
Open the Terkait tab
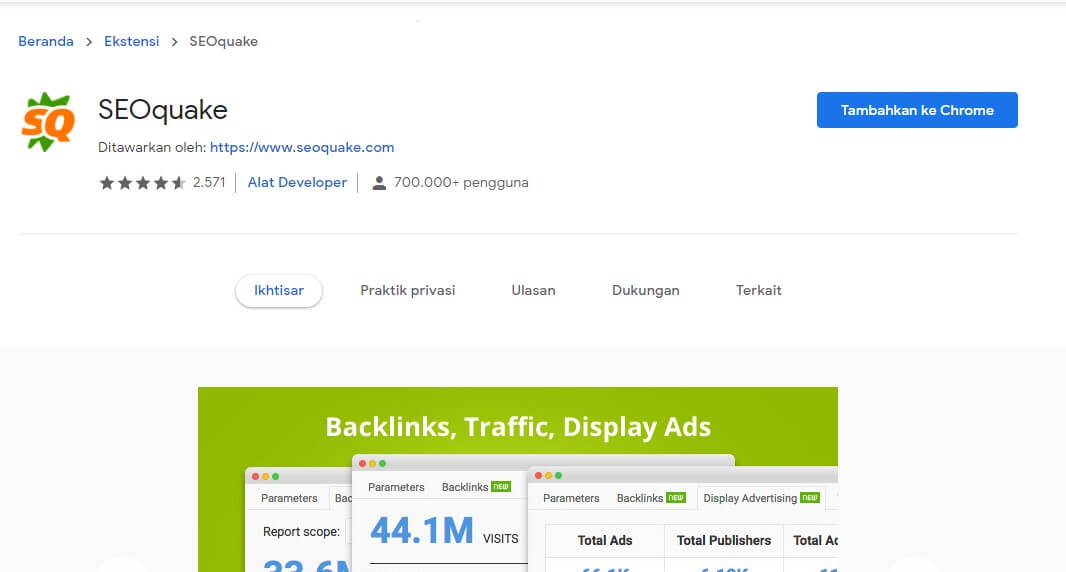(x=758, y=290)
